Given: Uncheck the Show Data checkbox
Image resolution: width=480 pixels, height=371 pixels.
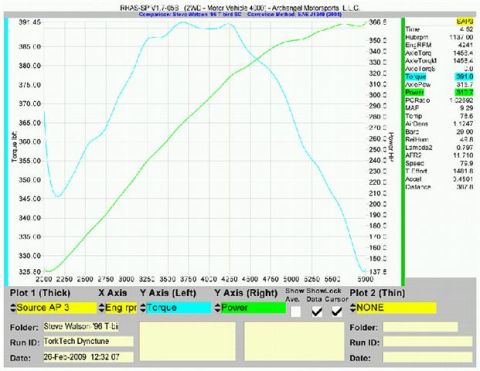Looking at the screenshot, I should [317, 312].
